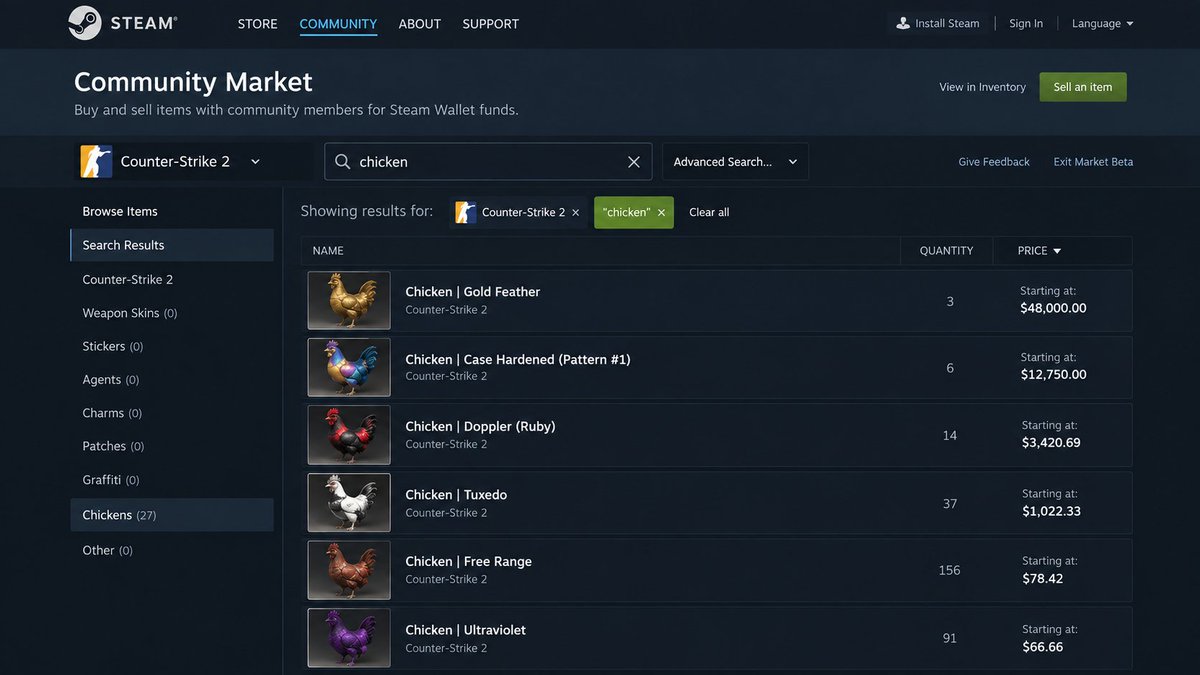The image size is (1200, 675).
Task: Open Chicken | Free Range listing title
Action: point(468,562)
